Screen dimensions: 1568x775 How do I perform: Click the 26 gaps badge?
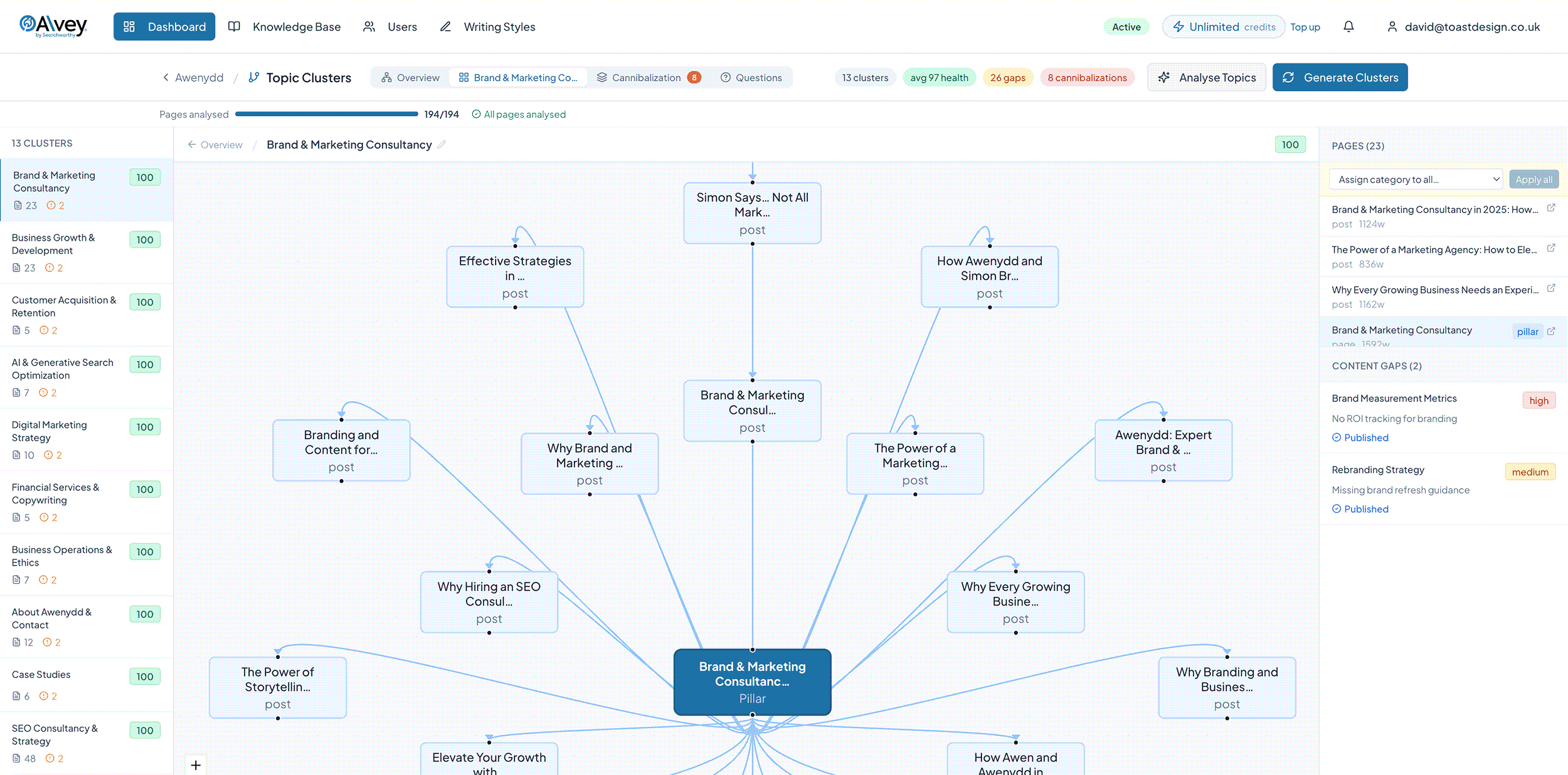pyautogui.click(x=1008, y=77)
